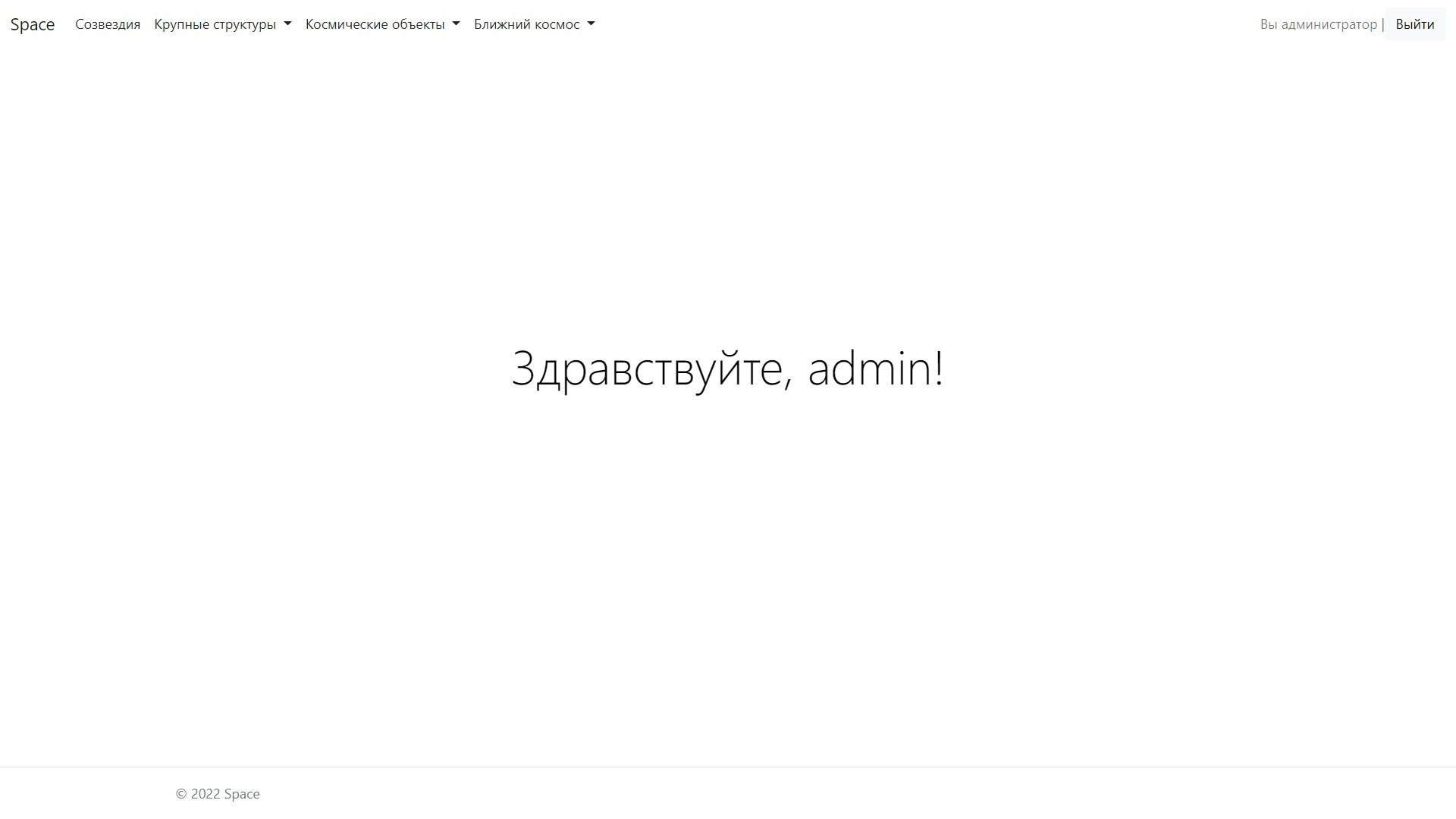The image size is (1456, 819).
Task: Click the Здравствуйте, admin! heading
Action: tap(727, 369)
